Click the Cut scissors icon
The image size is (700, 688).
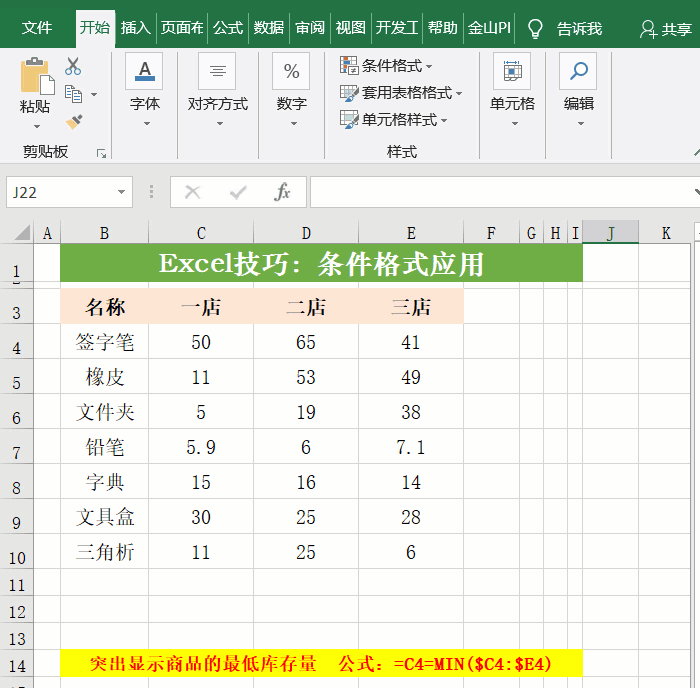click(x=73, y=66)
